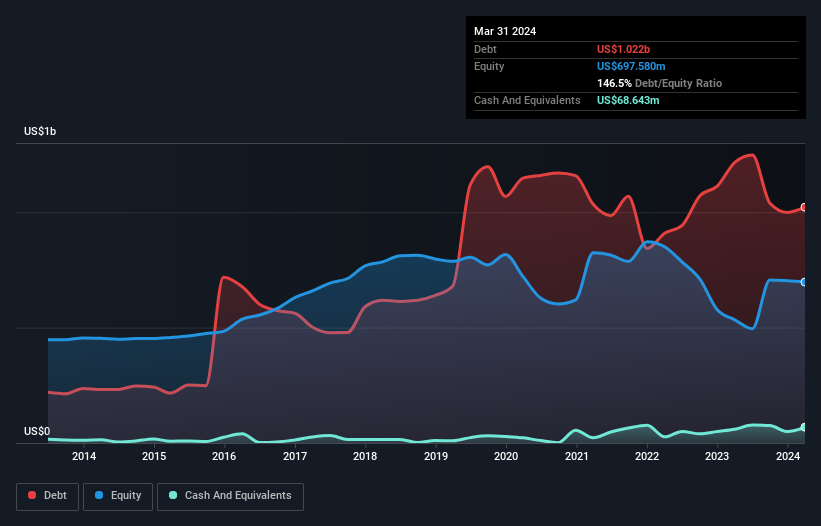
Task: Select the red Debt endpoint marker
Action: pyautogui.click(x=804, y=207)
